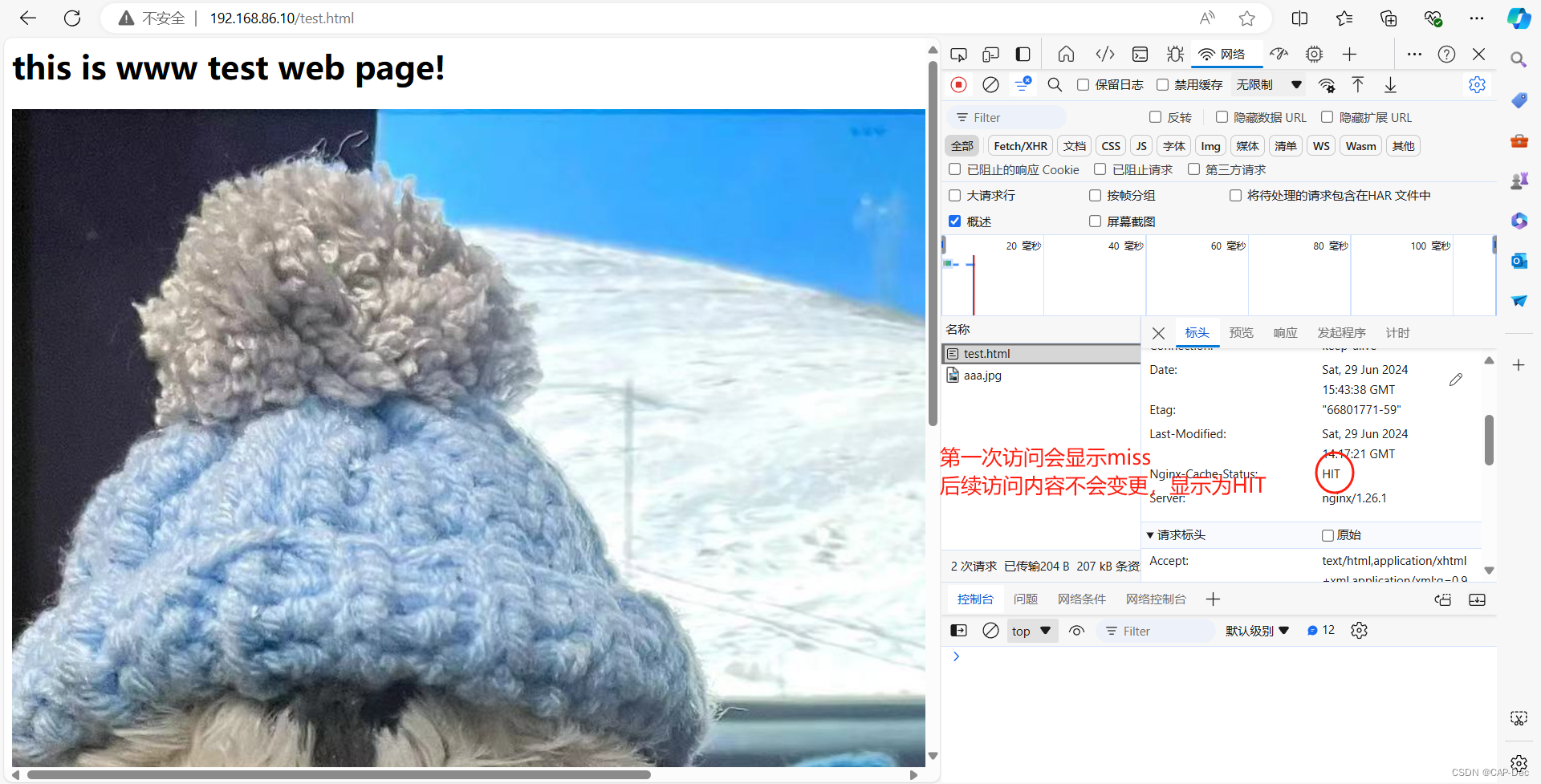Open the Elements panel code icon

click(x=1105, y=54)
